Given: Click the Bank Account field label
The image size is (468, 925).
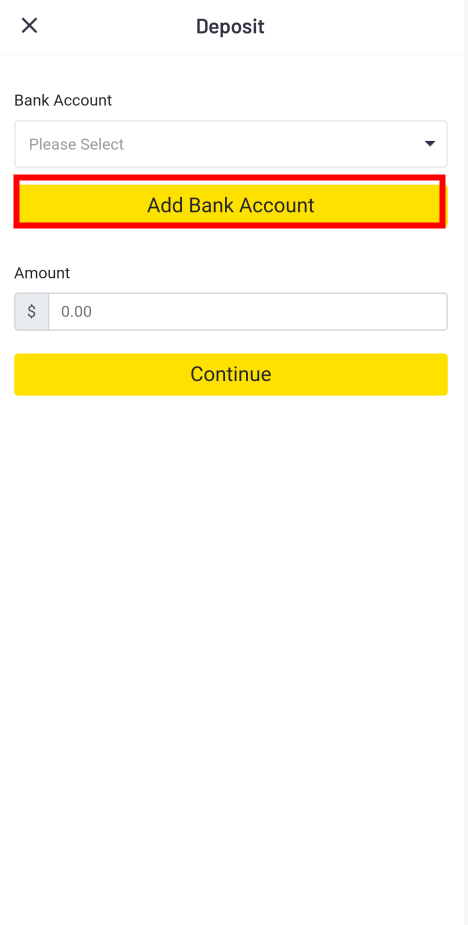Looking at the screenshot, I should point(63,100).
